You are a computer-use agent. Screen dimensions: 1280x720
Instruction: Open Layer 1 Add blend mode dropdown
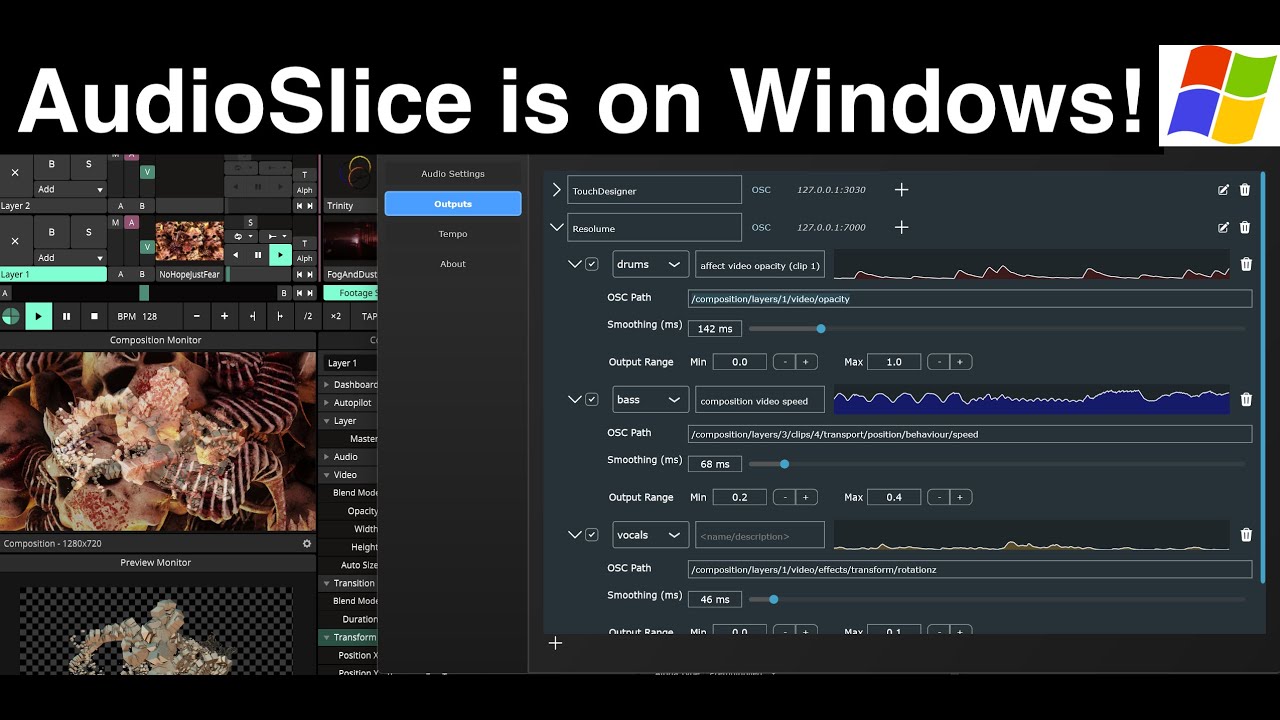70,256
